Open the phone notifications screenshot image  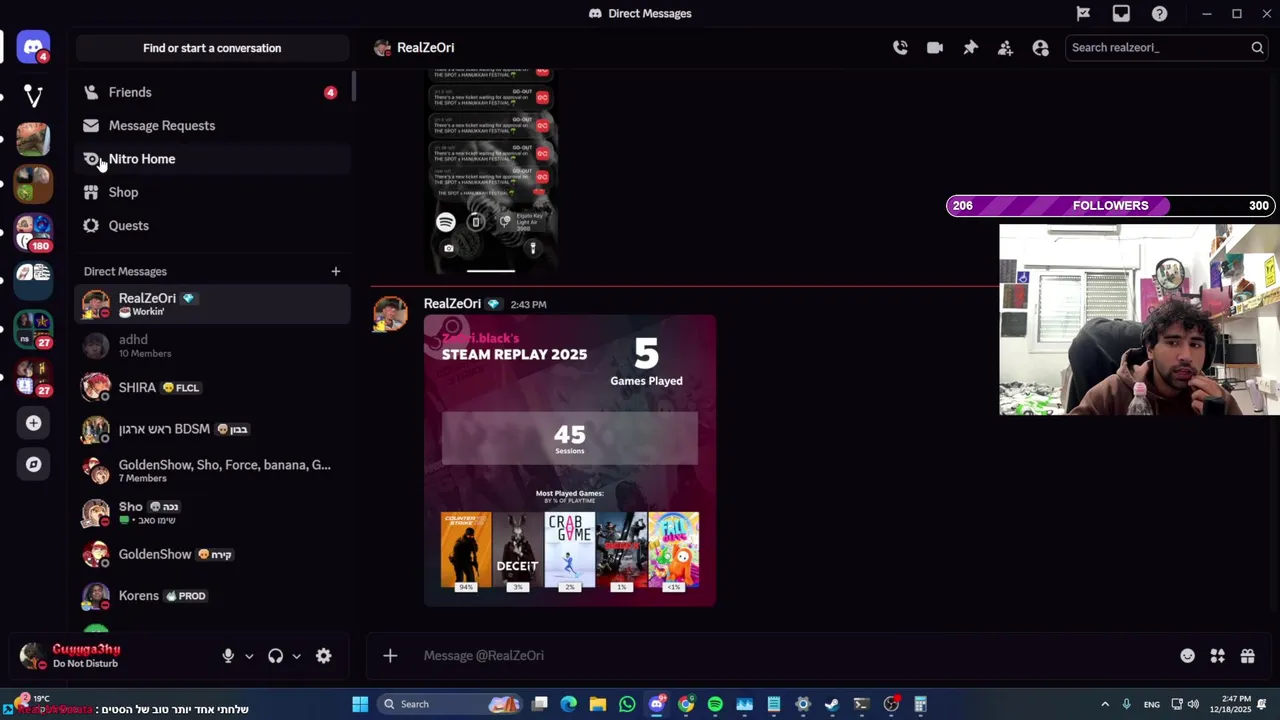pos(491,172)
